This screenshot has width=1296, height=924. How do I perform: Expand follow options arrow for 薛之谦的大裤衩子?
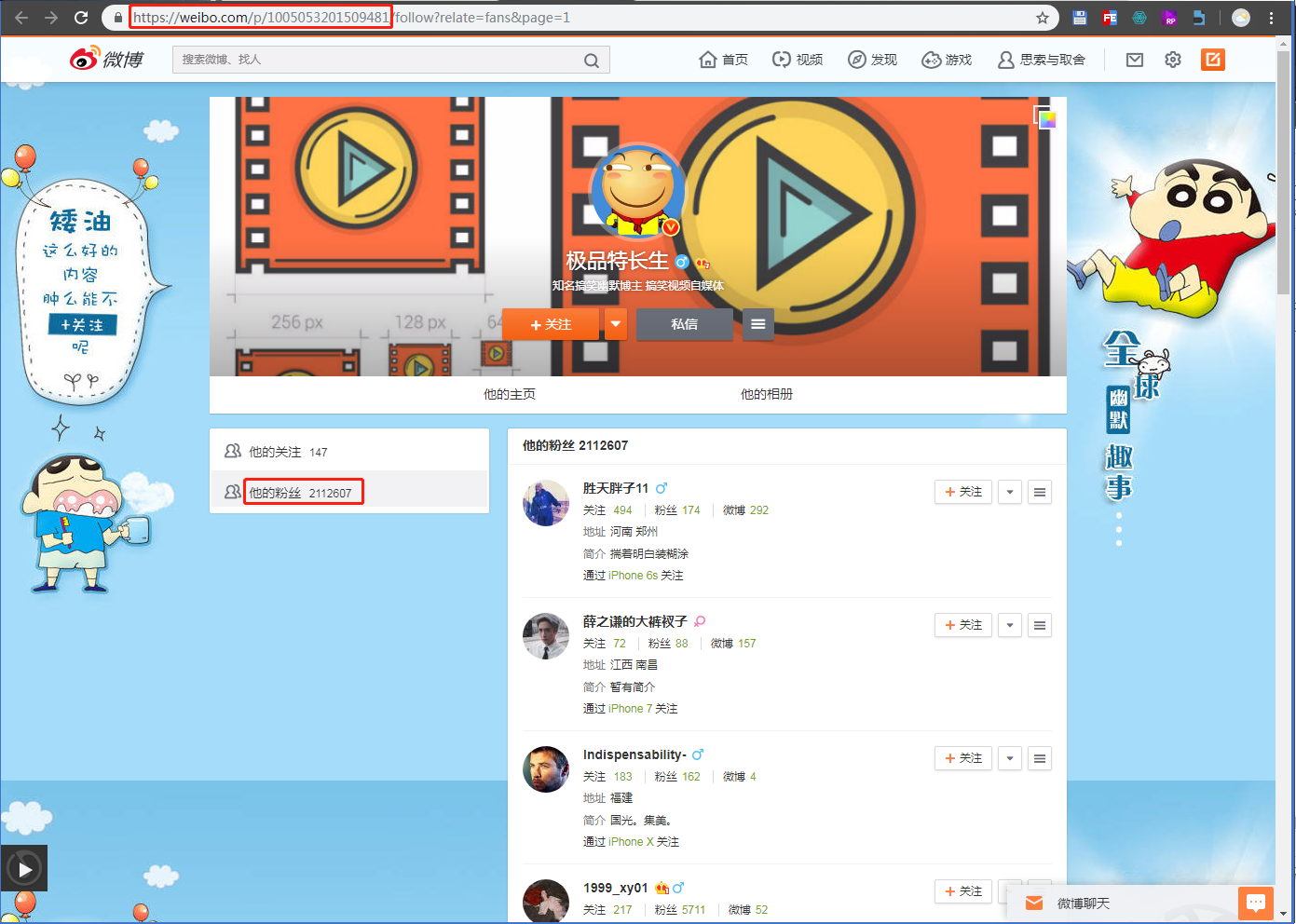tap(1010, 625)
